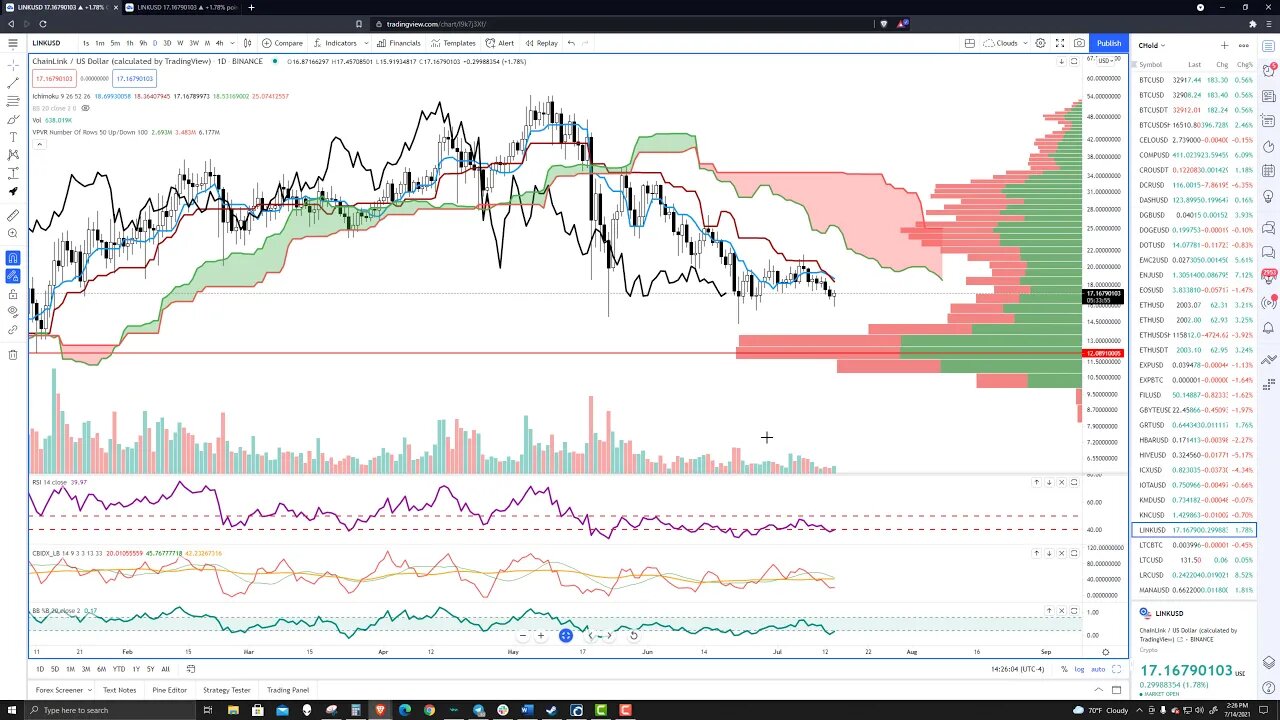Image resolution: width=1280 pixels, height=720 pixels.
Task: Edit the LINKUSD symbol search field
Action: [x=52, y=43]
